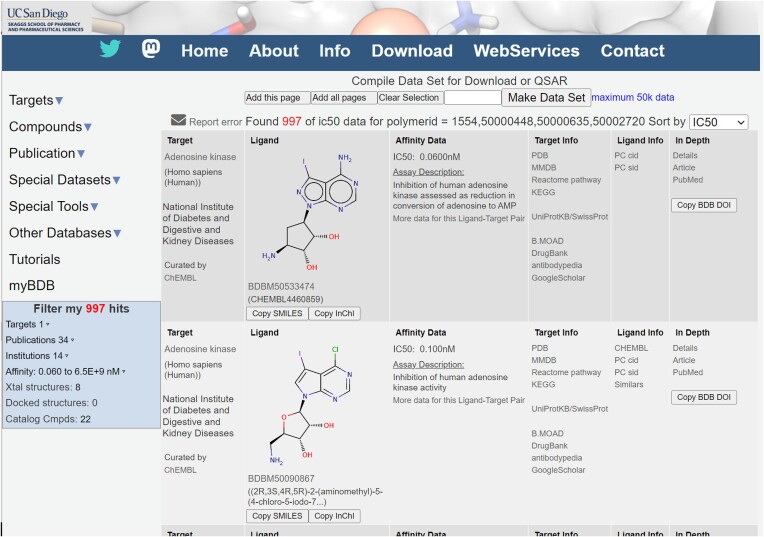This screenshot has width=764, height=537.
Task: Copy InChI for ligand BDBM50533474
Action: pyautogui.click(x=334, y=313)
